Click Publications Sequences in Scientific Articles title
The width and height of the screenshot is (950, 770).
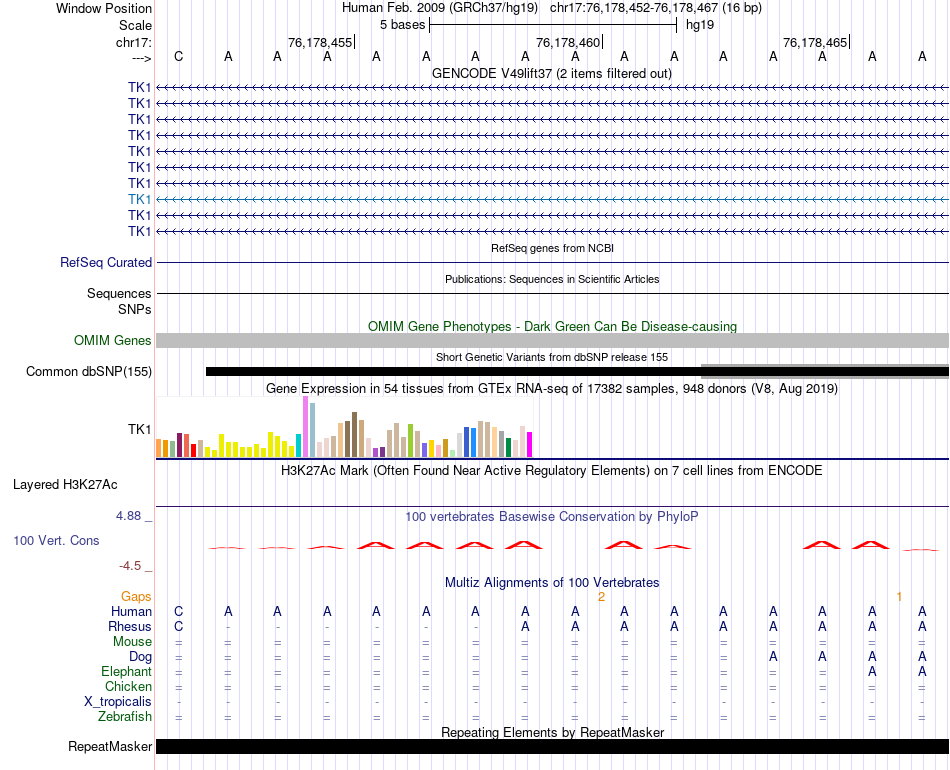tap(552, 279)
